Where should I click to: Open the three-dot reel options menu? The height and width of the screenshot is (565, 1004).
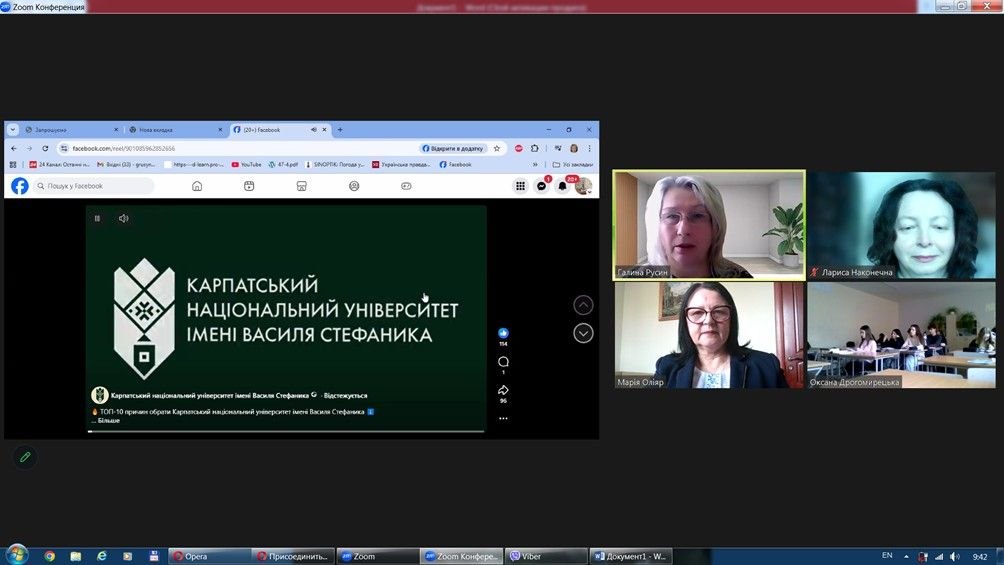click(x=503, y=418)
